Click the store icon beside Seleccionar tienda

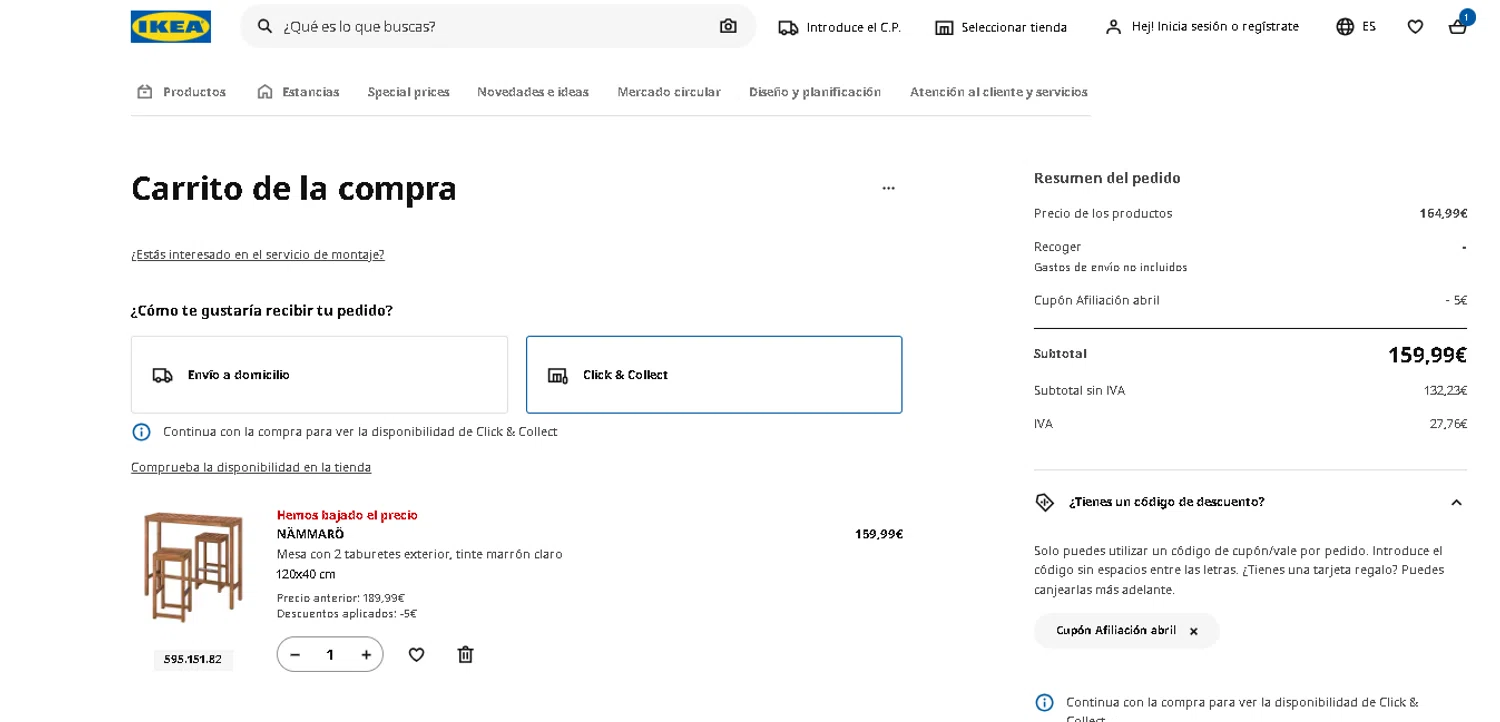[944, 28]
